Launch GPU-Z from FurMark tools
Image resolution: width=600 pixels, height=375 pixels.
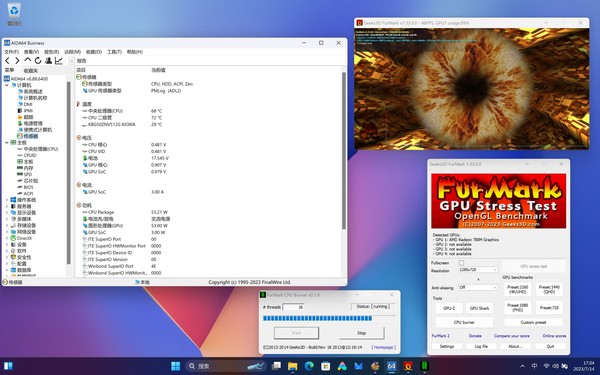point(449,308)
